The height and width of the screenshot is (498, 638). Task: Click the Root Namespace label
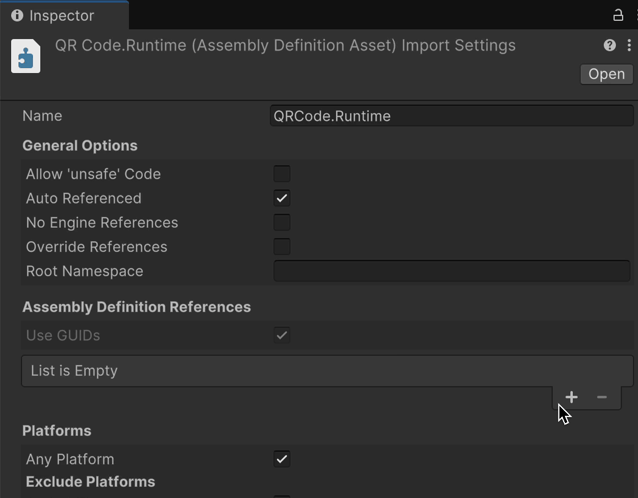[84, 271]
